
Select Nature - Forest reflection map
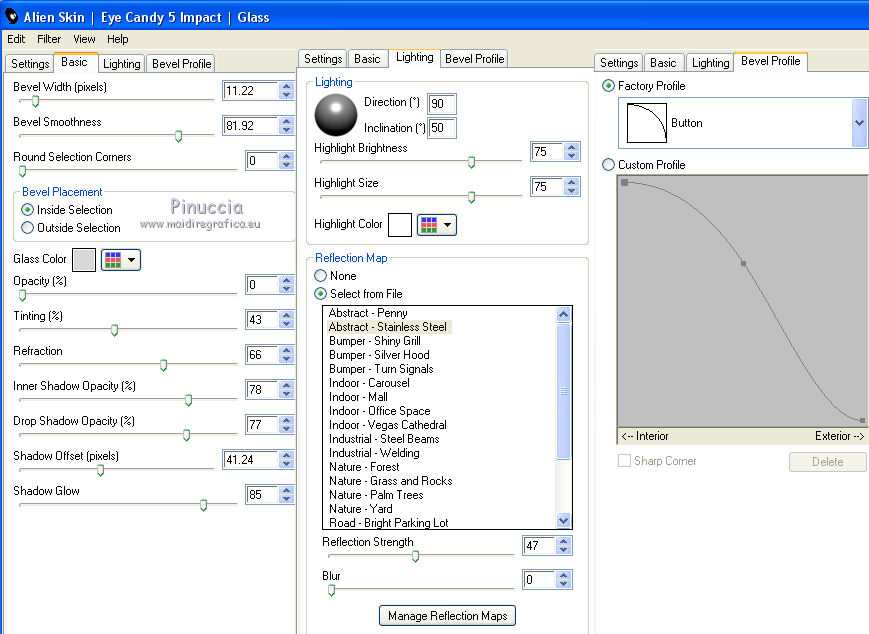click(364, 467)
